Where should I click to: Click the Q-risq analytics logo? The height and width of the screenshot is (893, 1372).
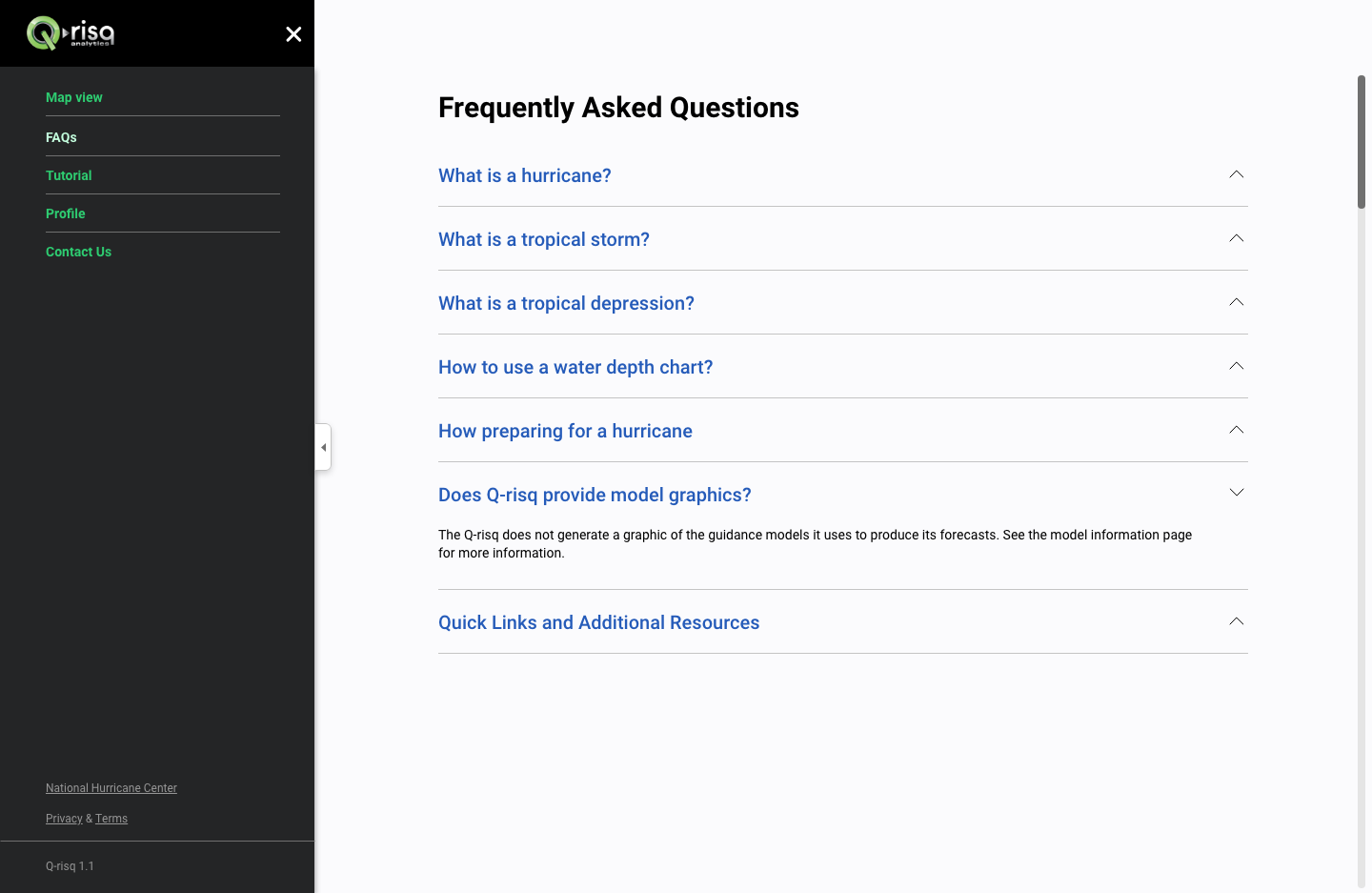point(71,32)
